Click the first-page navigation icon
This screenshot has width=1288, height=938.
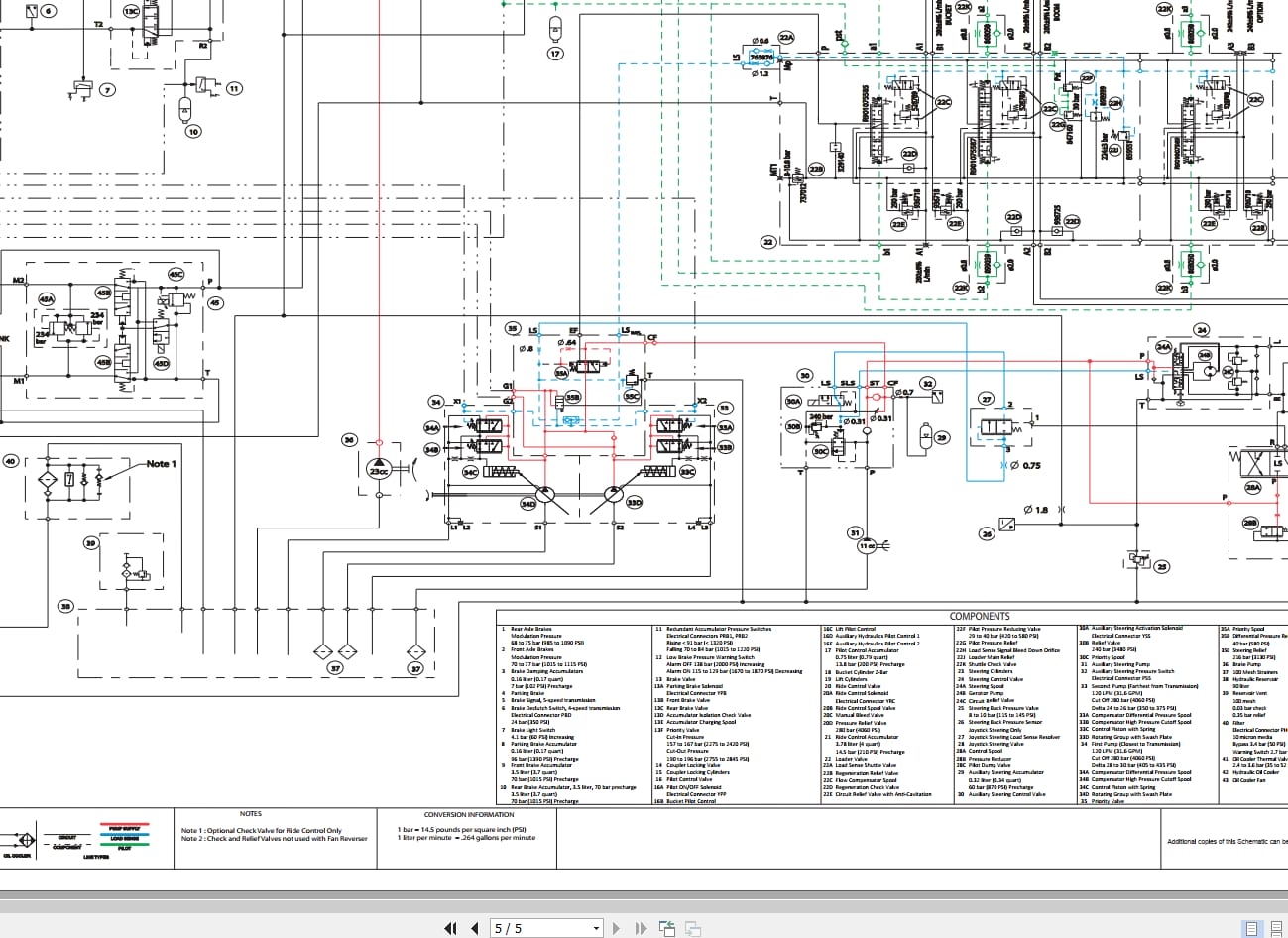[x=450, y=928]
